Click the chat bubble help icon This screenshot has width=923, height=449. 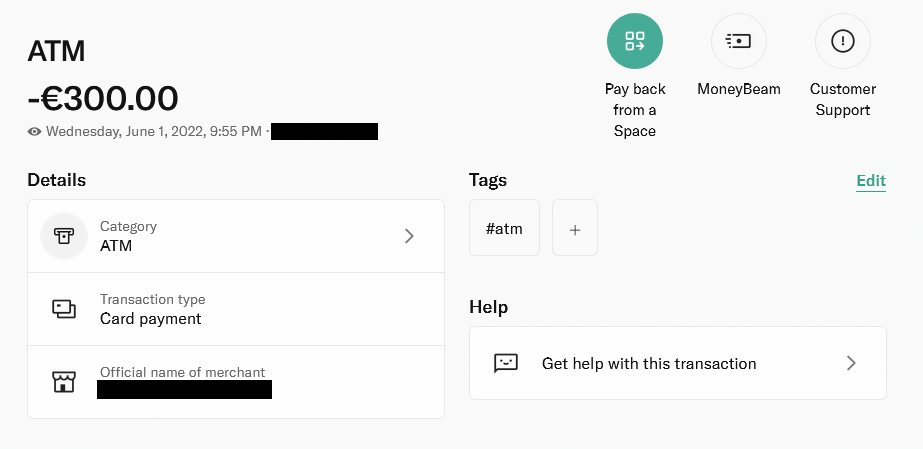pyautogui.click(x=506, y=363)
